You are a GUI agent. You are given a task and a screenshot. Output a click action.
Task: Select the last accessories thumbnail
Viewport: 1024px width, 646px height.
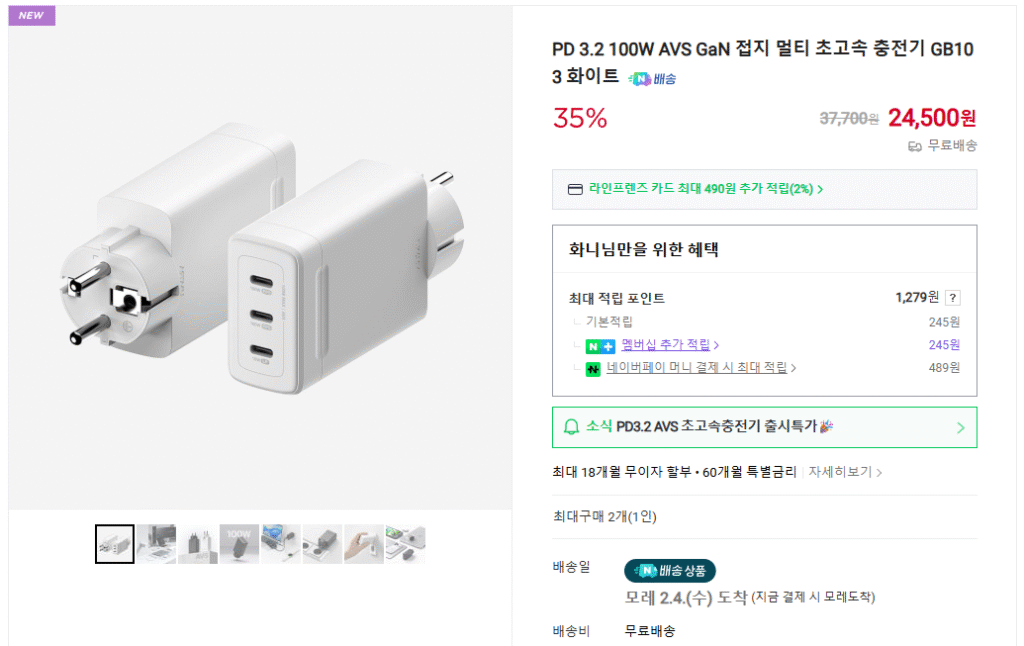pyautogui.click(x=406, y=543)
